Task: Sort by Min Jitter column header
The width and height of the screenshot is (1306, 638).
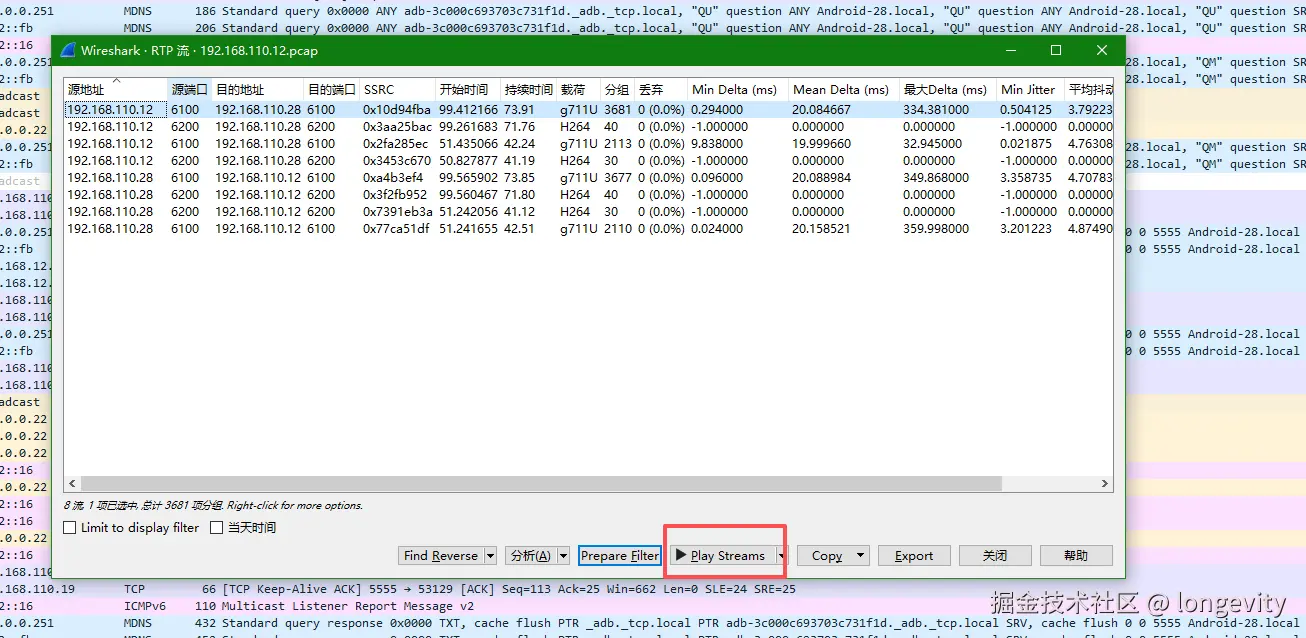Action: [x=1030, y=90]
